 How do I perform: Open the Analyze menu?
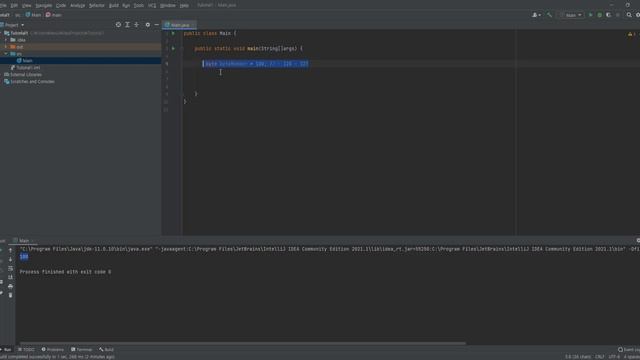(78, 5)
